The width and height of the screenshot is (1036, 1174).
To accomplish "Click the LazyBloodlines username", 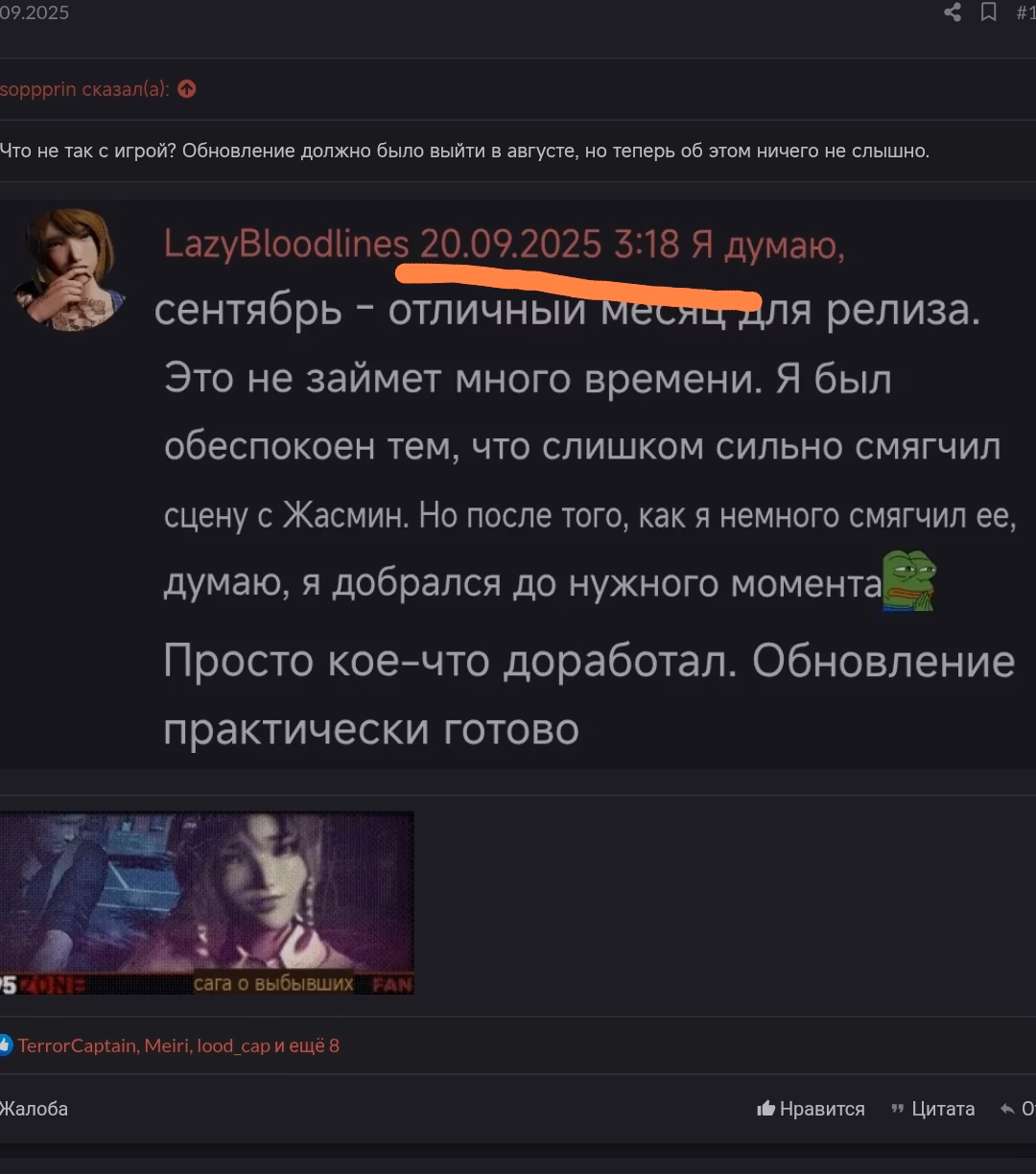I will [287, 245].
